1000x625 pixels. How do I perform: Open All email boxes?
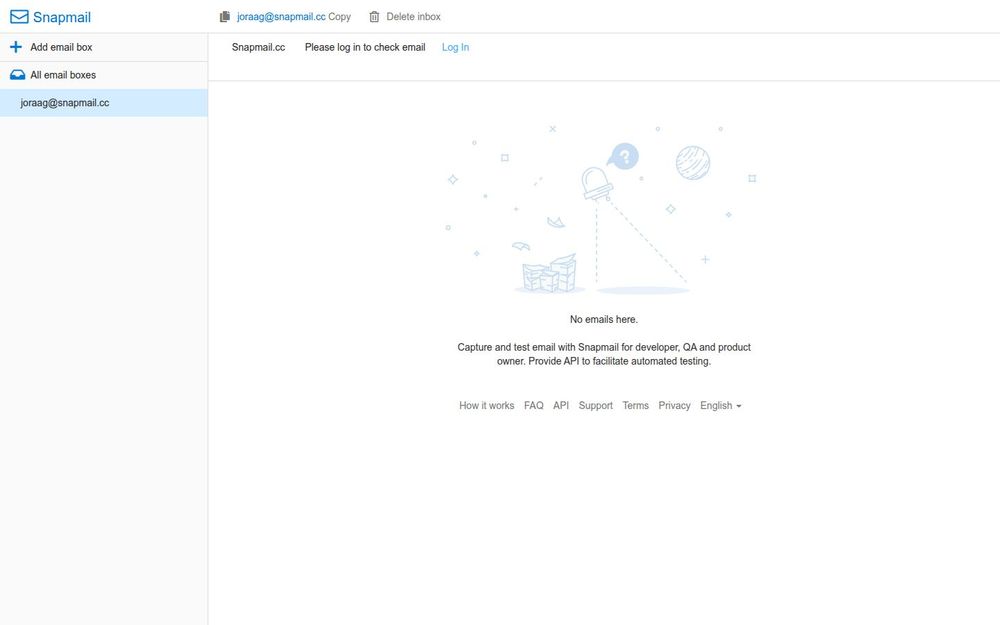point(63,75)
